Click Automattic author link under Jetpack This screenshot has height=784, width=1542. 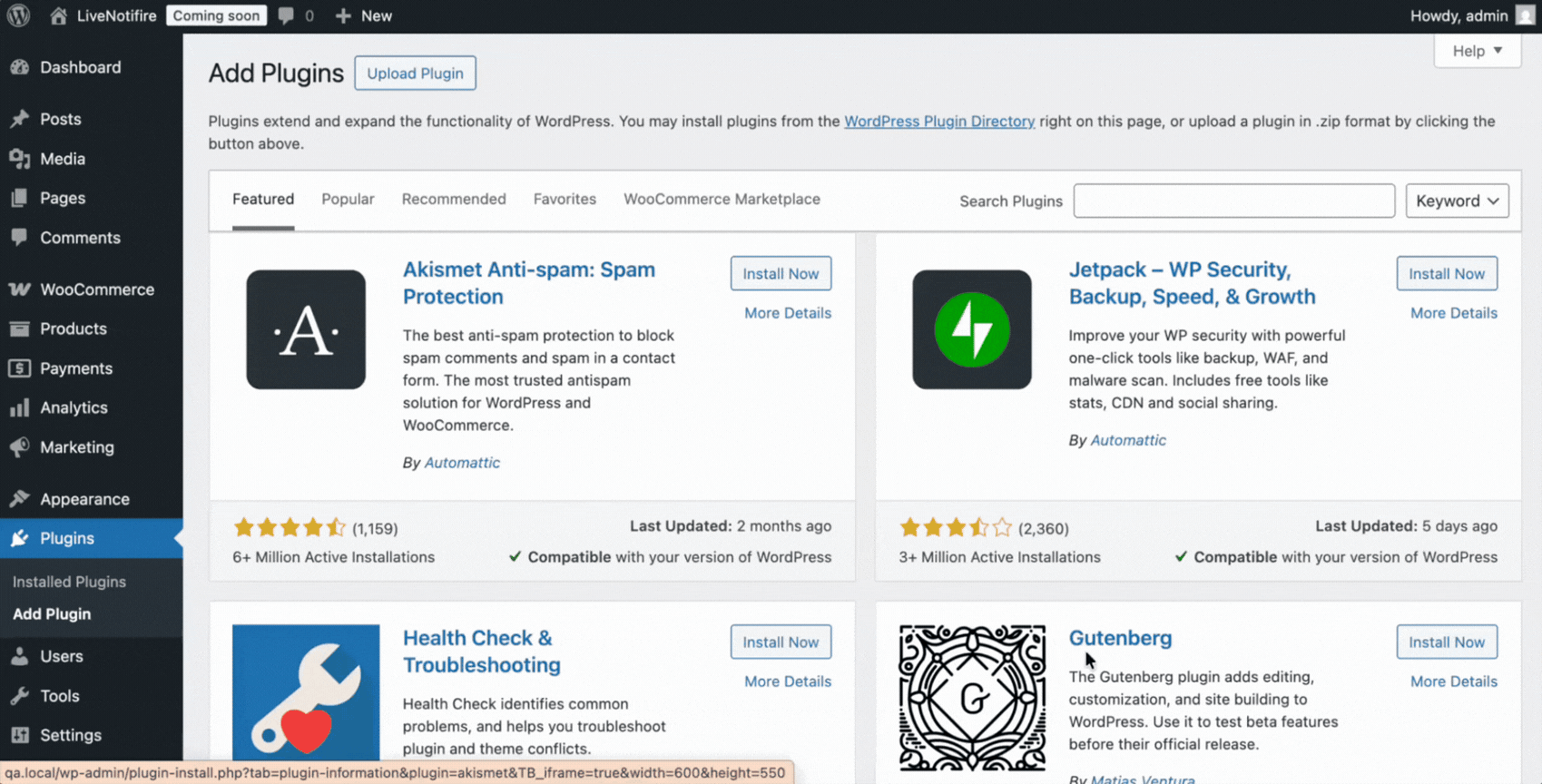tap(1128, 440)
